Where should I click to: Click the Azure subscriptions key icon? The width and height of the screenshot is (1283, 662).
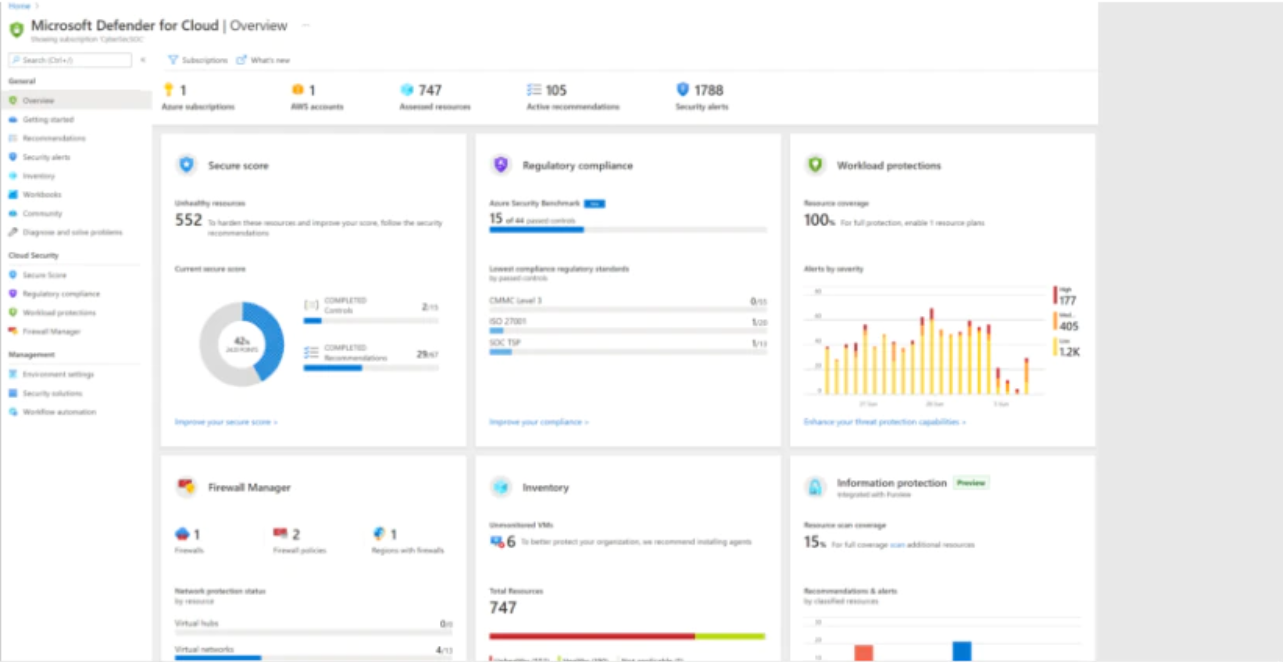tap(168, 90)
